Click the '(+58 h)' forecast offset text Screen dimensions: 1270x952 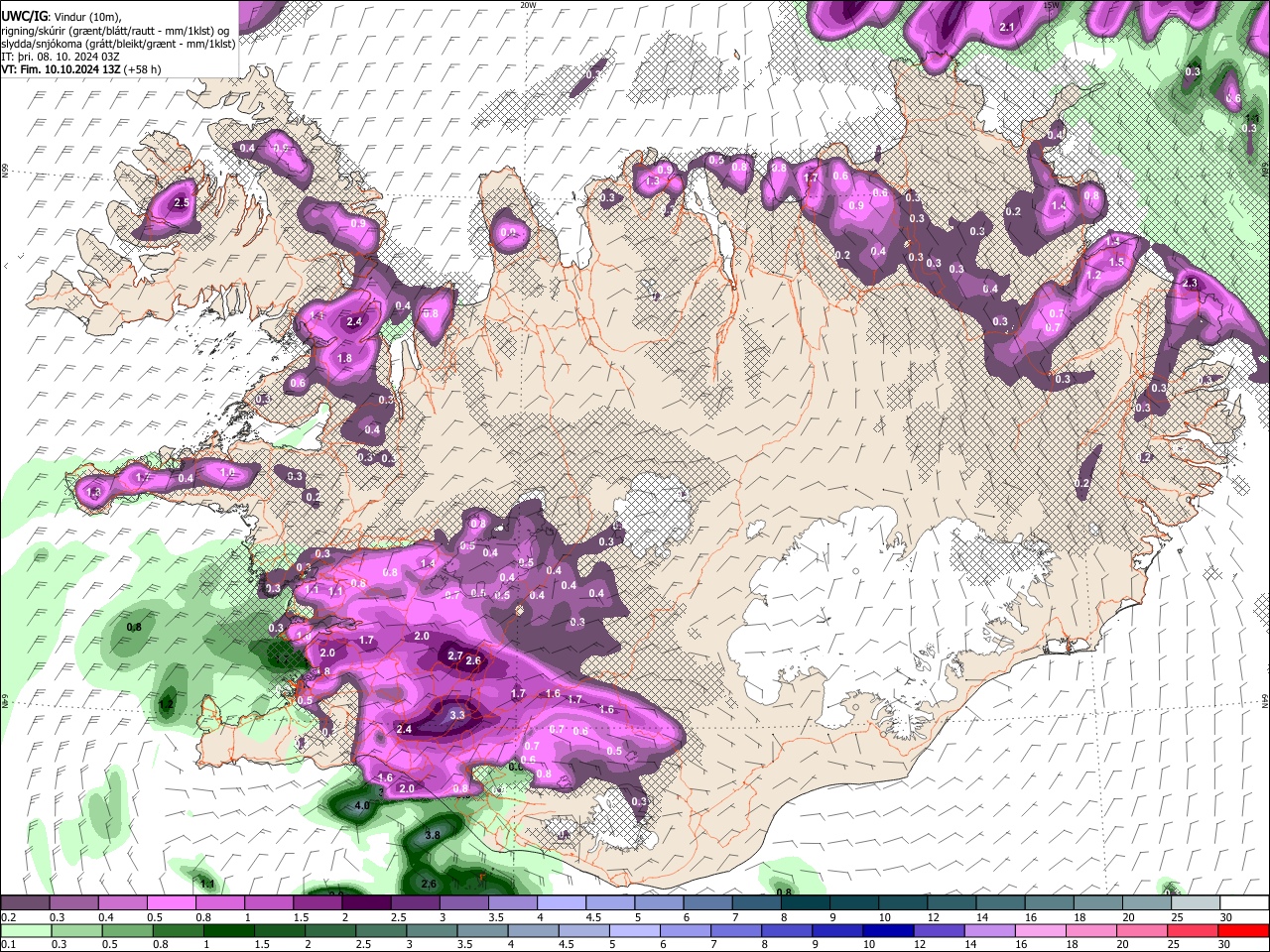click(143, 69)
